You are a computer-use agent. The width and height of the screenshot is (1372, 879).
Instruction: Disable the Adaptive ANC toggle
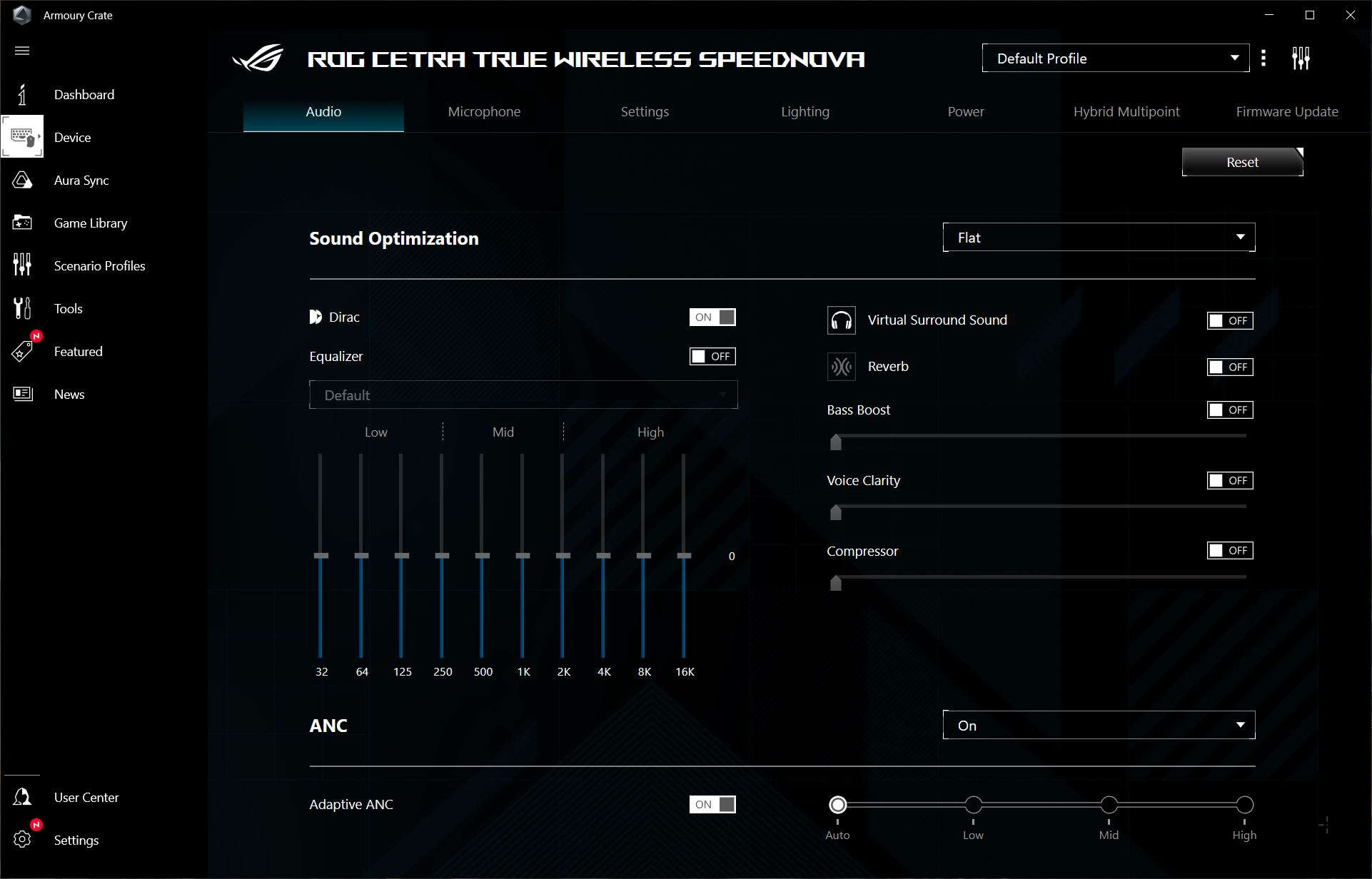click(712, 804)
